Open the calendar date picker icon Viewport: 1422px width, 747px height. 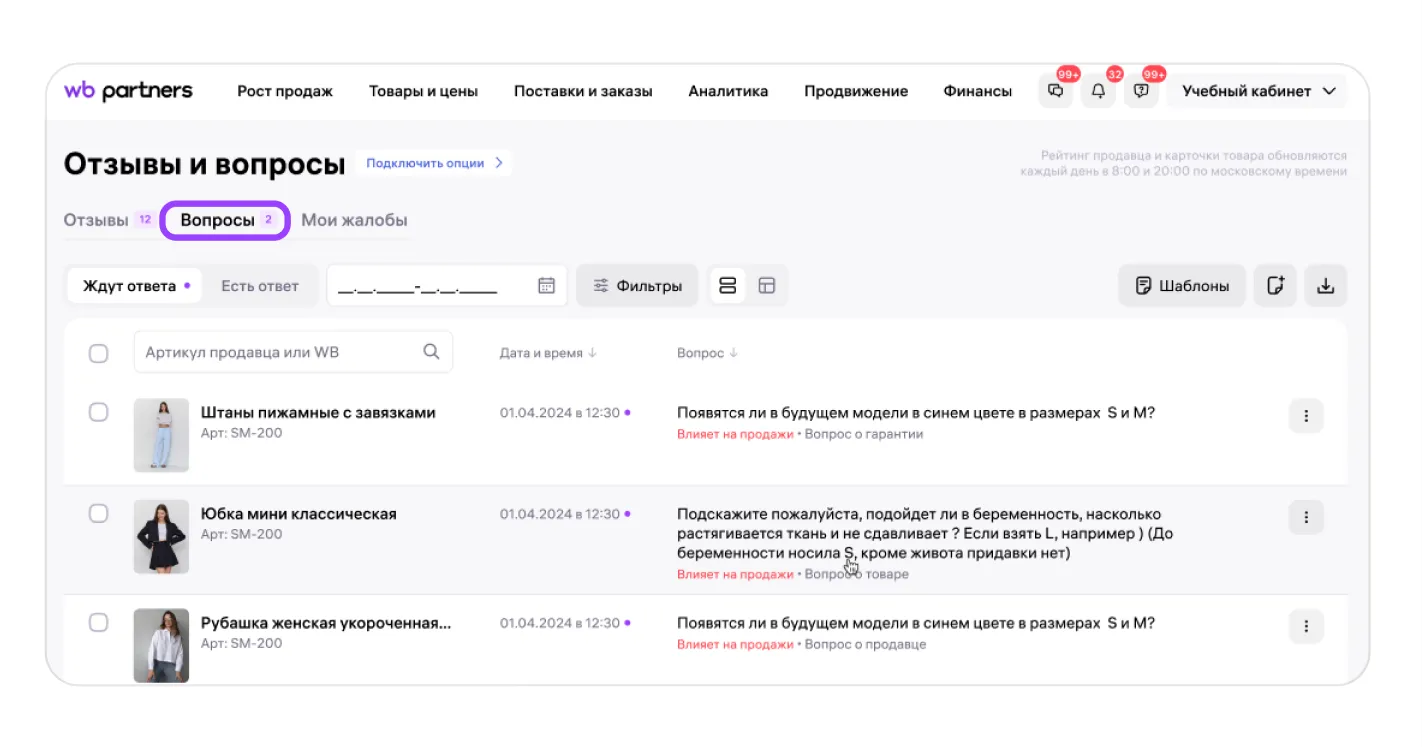pyautogui.click(x=546, y=286)
